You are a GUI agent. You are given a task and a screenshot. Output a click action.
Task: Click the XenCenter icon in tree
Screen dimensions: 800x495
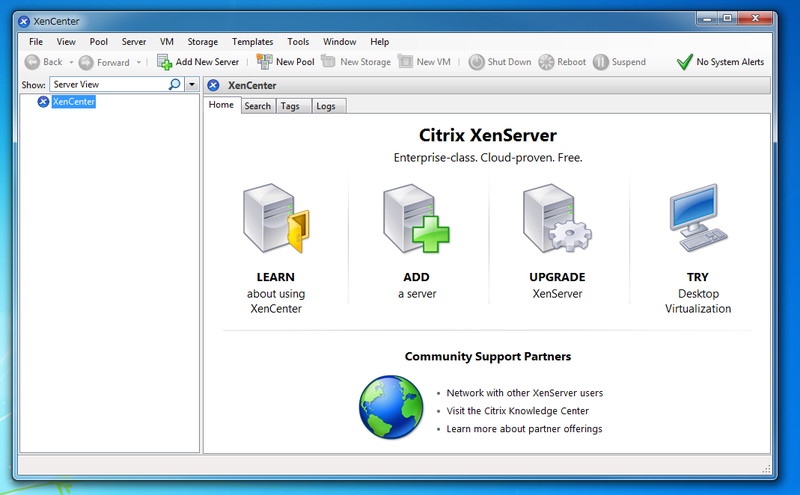point(43,102)
